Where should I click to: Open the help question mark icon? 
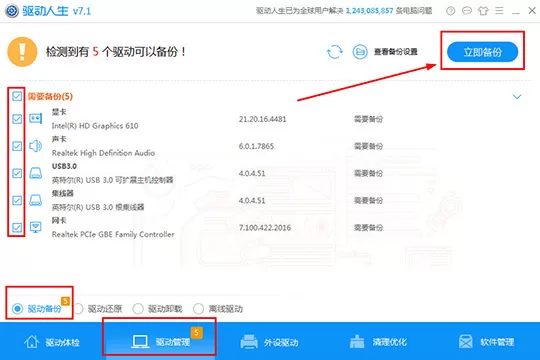pos(450,11)
